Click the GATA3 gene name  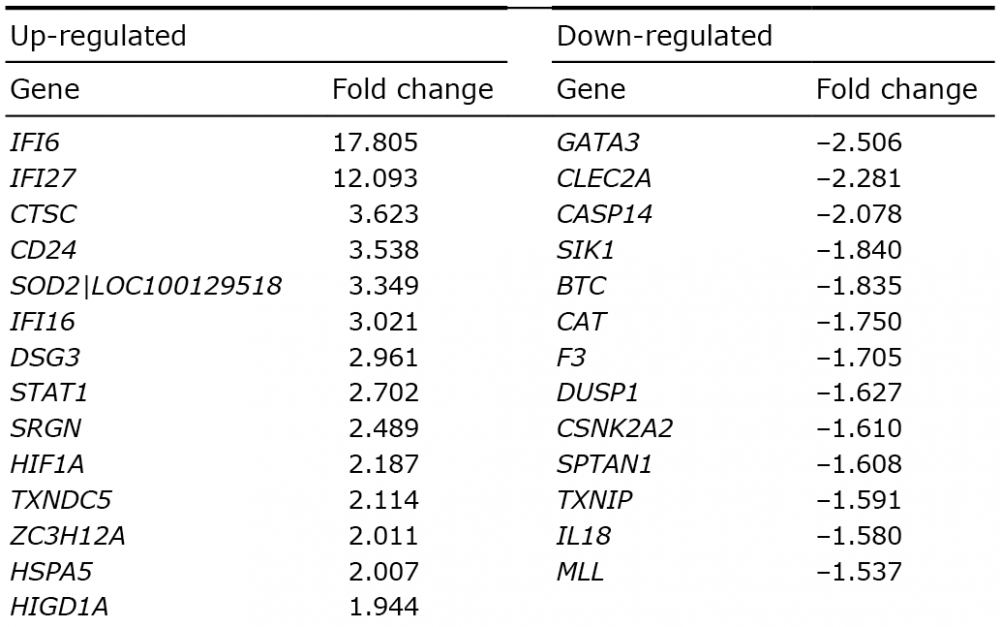598,142
